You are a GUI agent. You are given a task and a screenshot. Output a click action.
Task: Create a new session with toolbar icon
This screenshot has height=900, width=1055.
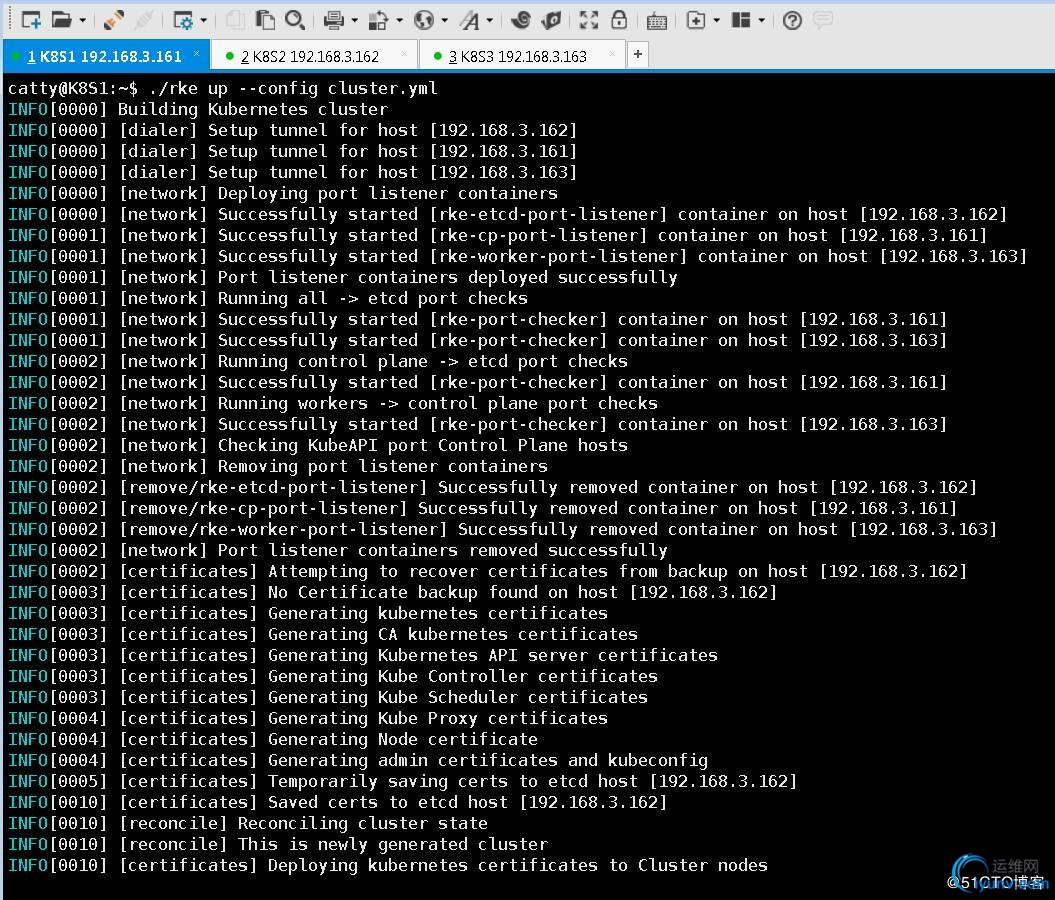[31, 20]
